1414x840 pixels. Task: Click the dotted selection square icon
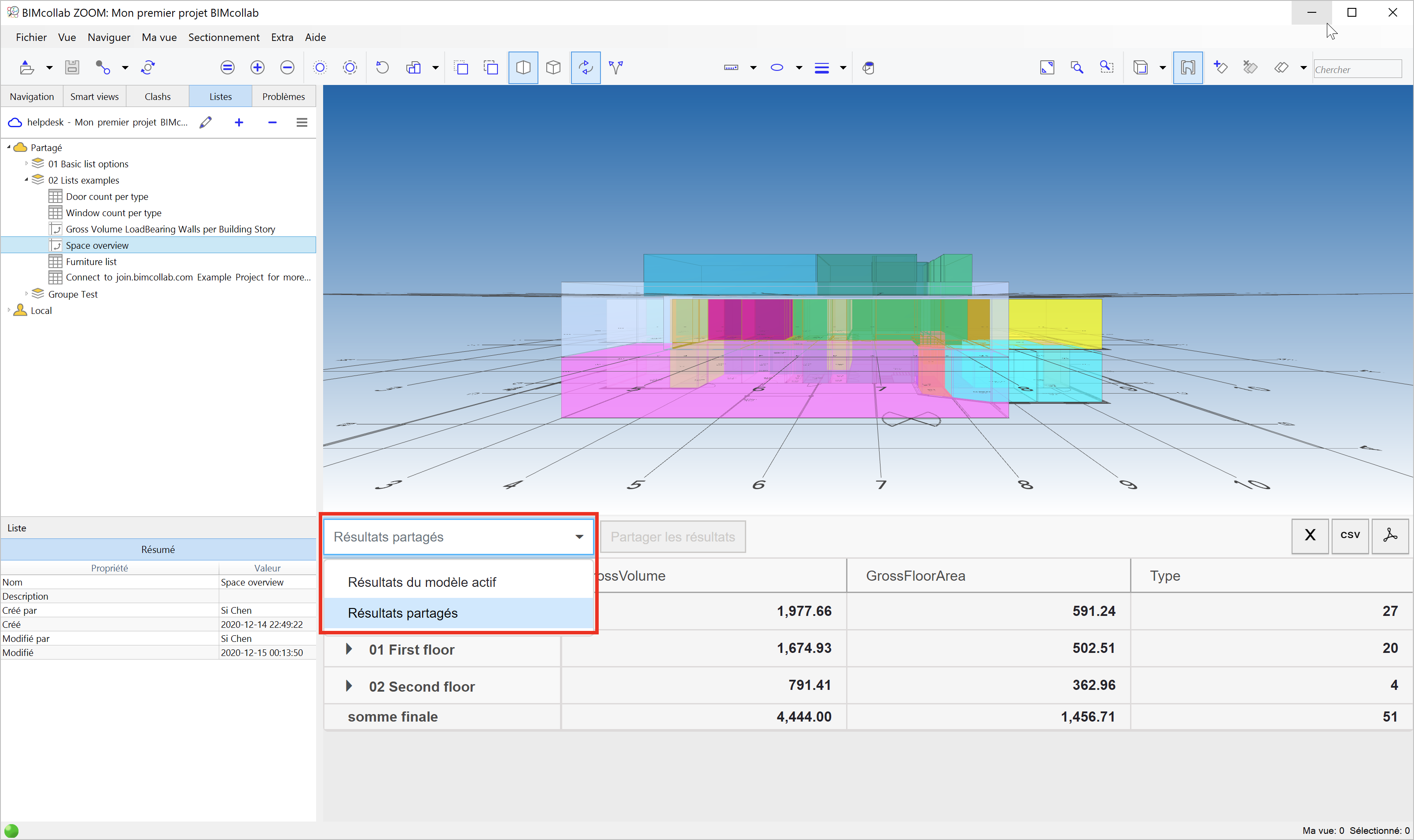[x=461, y=68]
